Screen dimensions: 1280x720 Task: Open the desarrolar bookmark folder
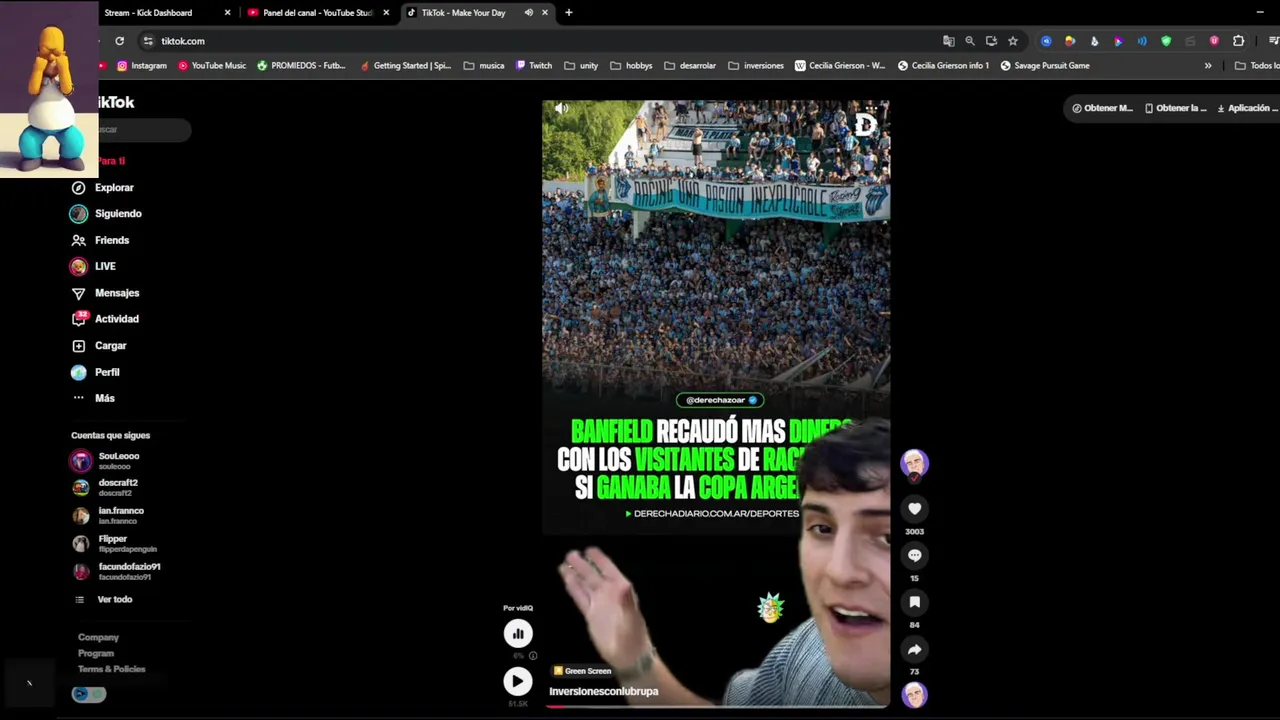(689, 66)
